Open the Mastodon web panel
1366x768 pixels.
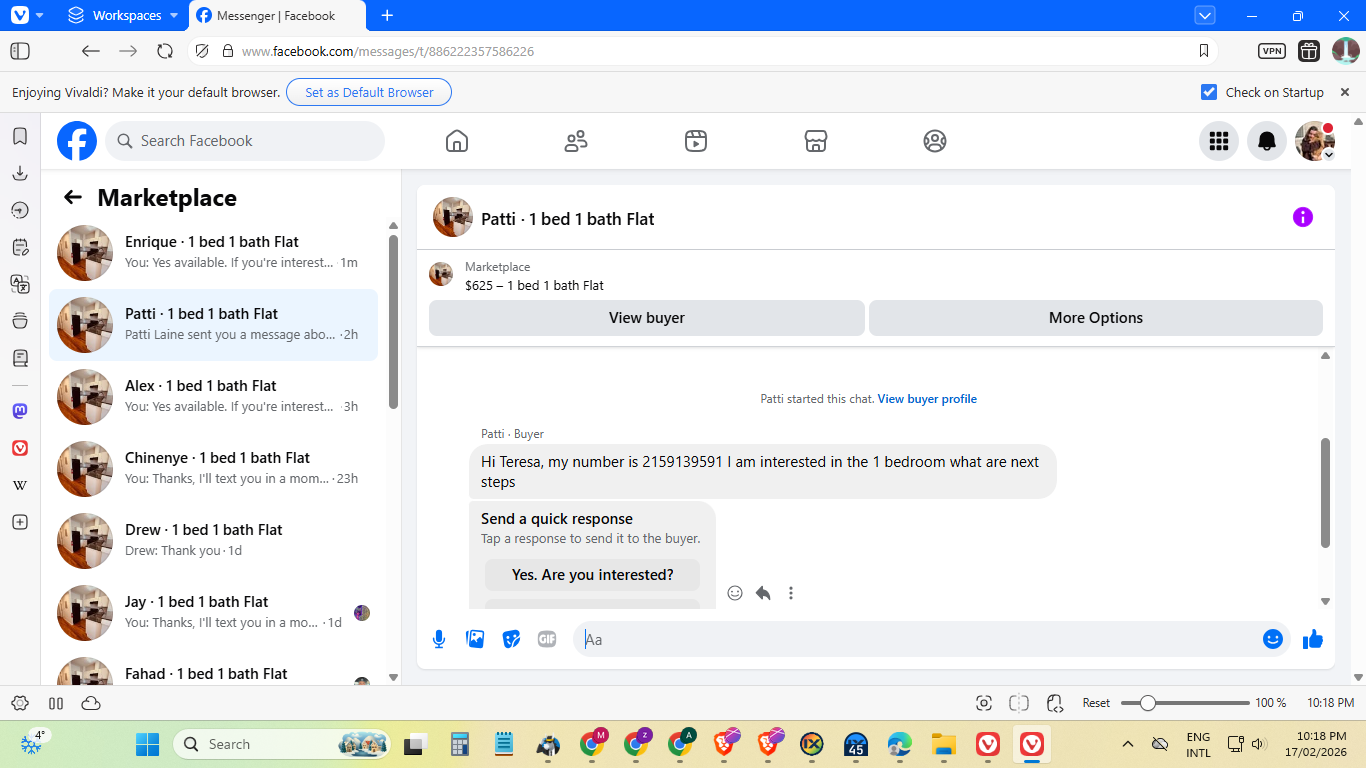(x=20, y=411)
